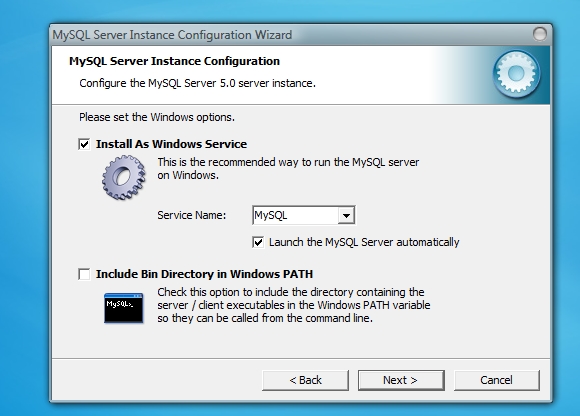Click the Install As Windows Service label
Image resolution: width=580 pixels, height=416 pixels.
coord(171,144)
